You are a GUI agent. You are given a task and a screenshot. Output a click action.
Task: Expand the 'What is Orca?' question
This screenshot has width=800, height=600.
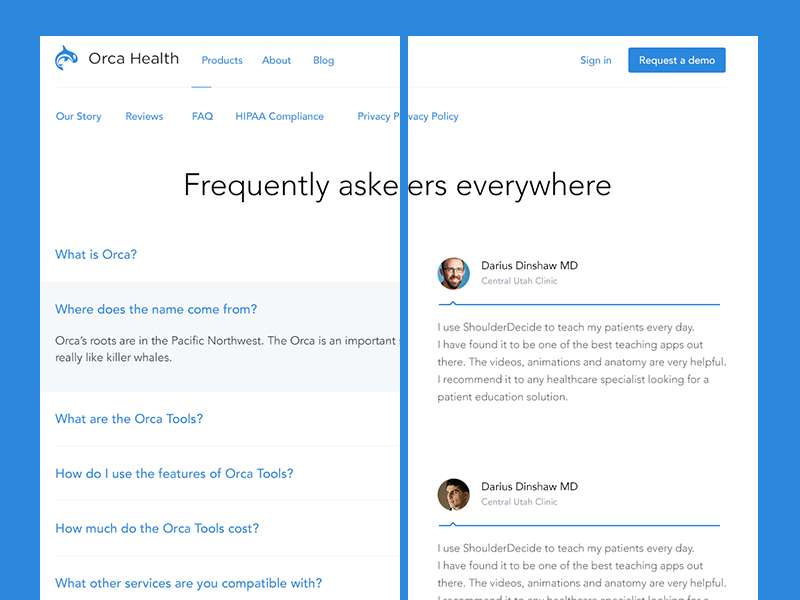(96, 254)
